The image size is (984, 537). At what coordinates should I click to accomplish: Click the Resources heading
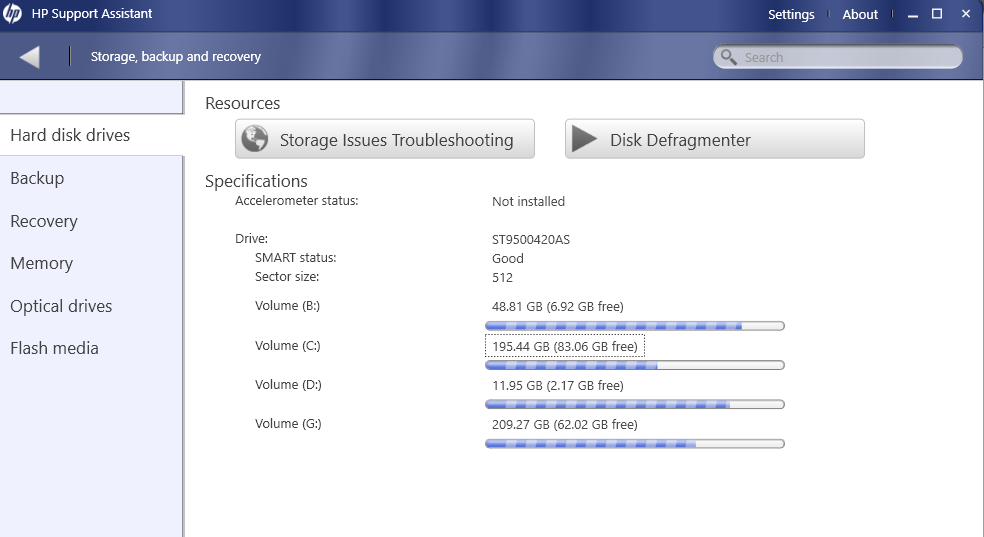tap(242, 103)
